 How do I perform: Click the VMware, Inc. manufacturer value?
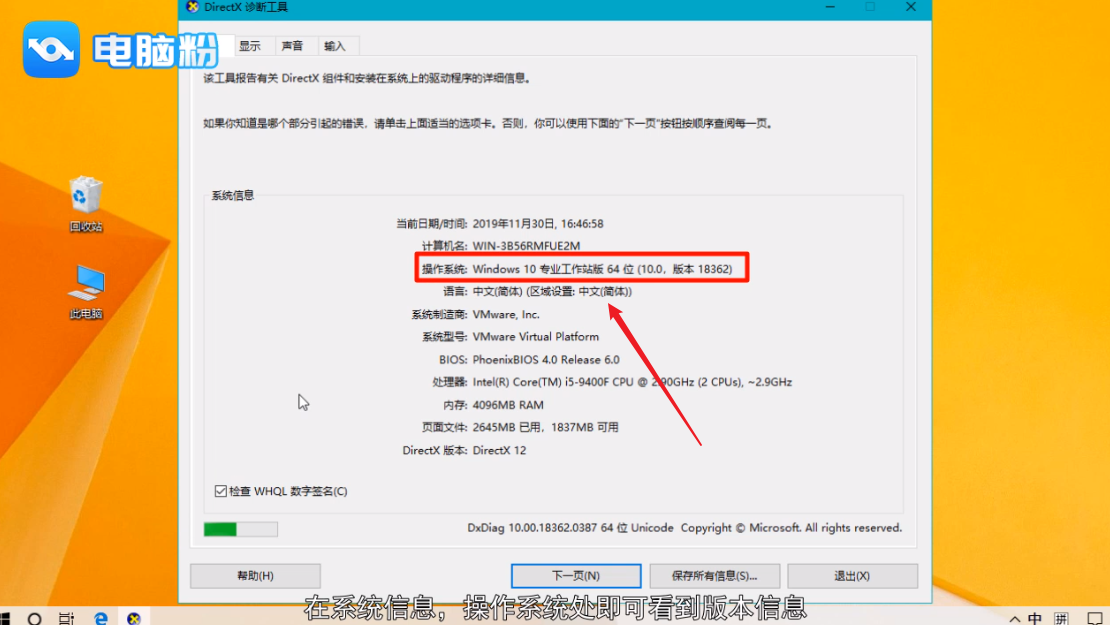tap(506, 314)
